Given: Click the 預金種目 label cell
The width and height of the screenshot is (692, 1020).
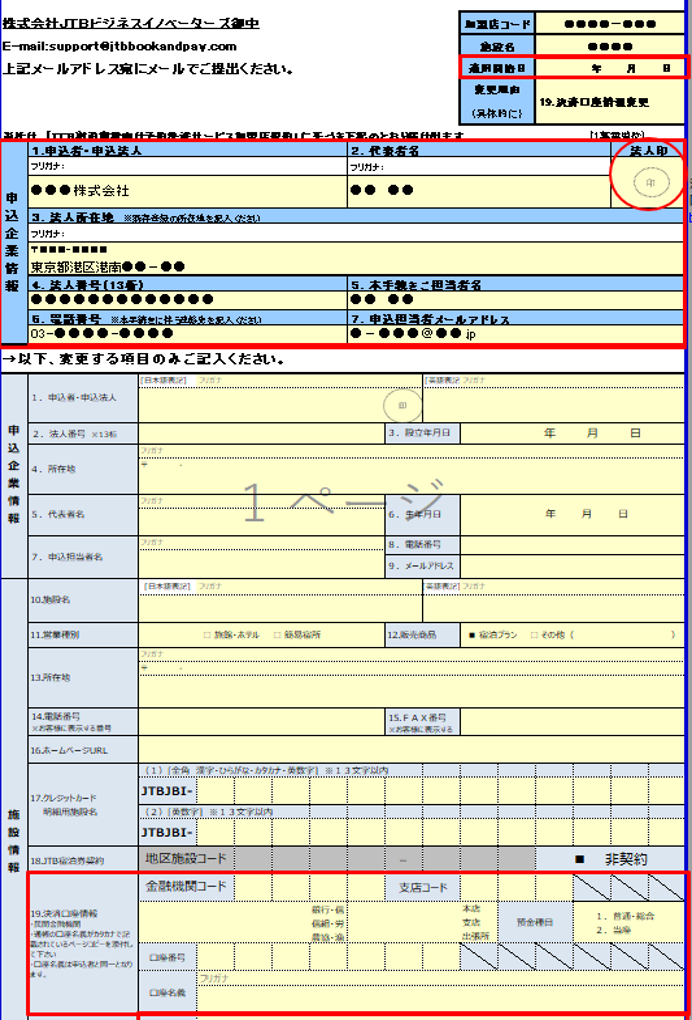Looking at the screenshot, I should pos(535,922).
